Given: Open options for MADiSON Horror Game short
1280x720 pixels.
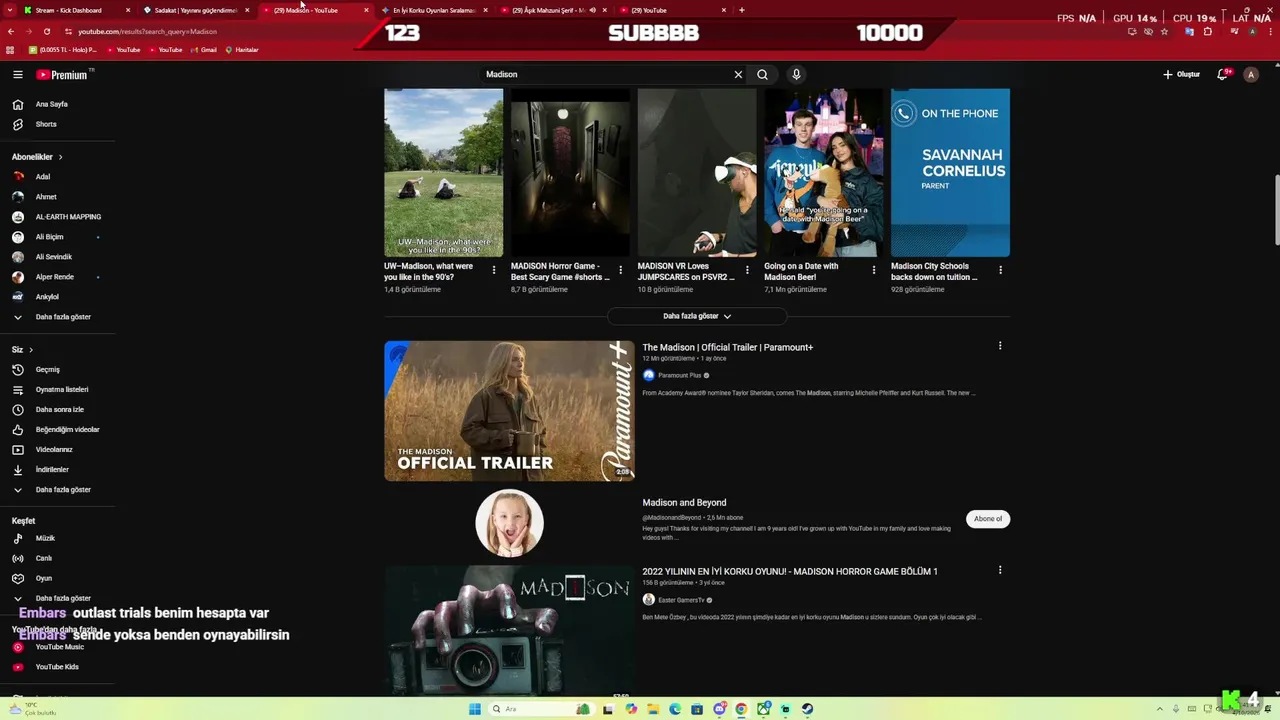Looking at the screenshot, I should coord(620,270).
